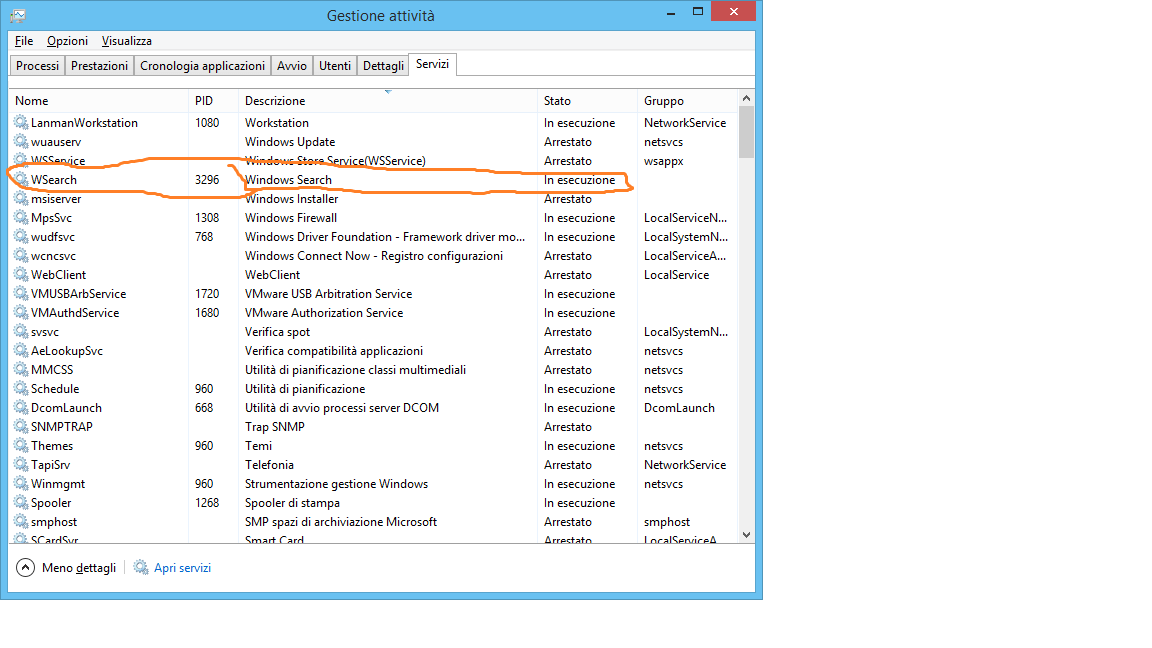Screen dimensions: 1152x648
Task: Sort services by Nome column header
Action: (99, 101)
